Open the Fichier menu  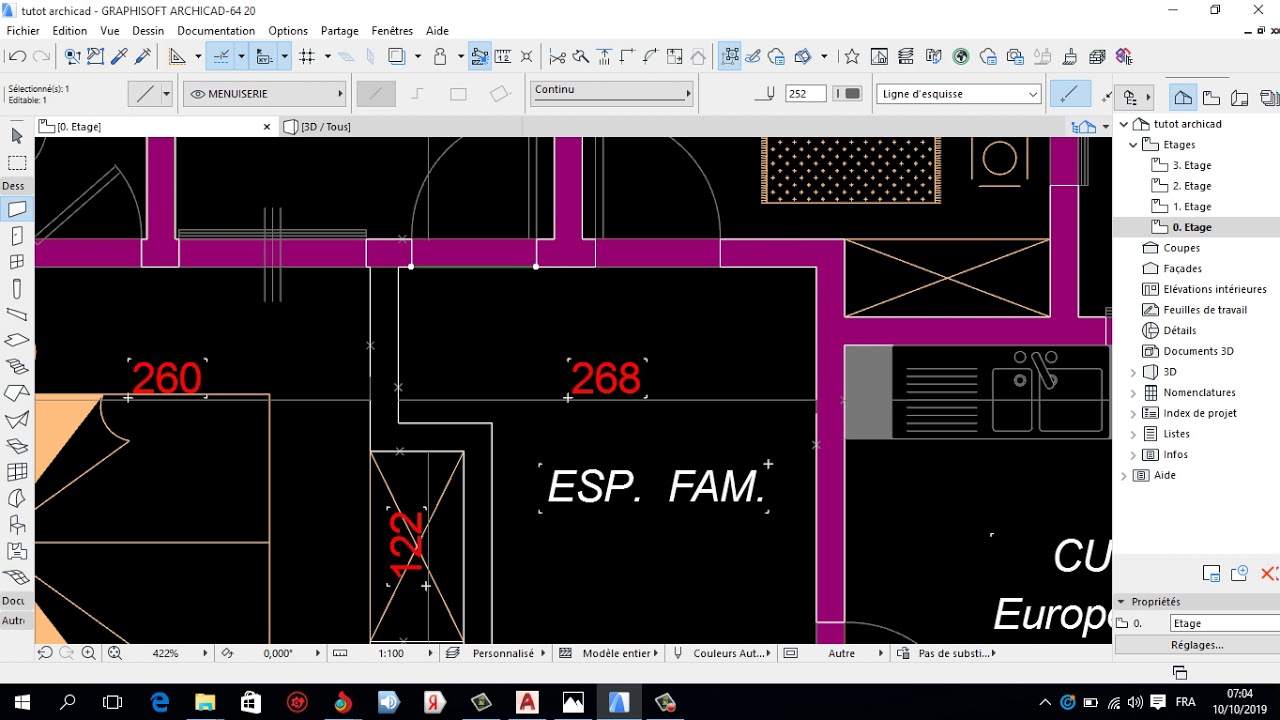click(23, 31)
